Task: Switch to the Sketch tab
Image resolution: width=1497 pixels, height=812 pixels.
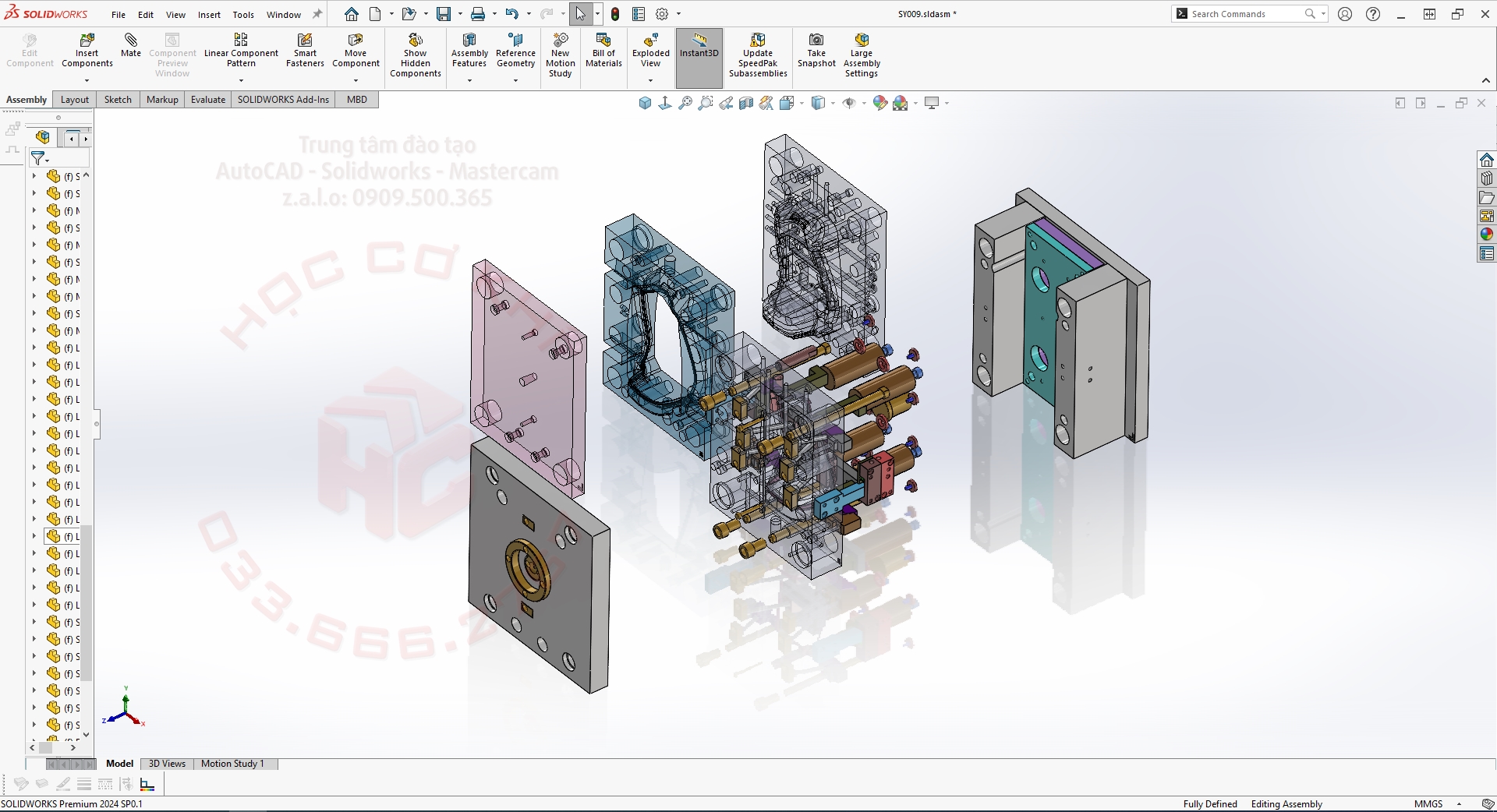Action: pyautogui.click(x=118, y=100)
